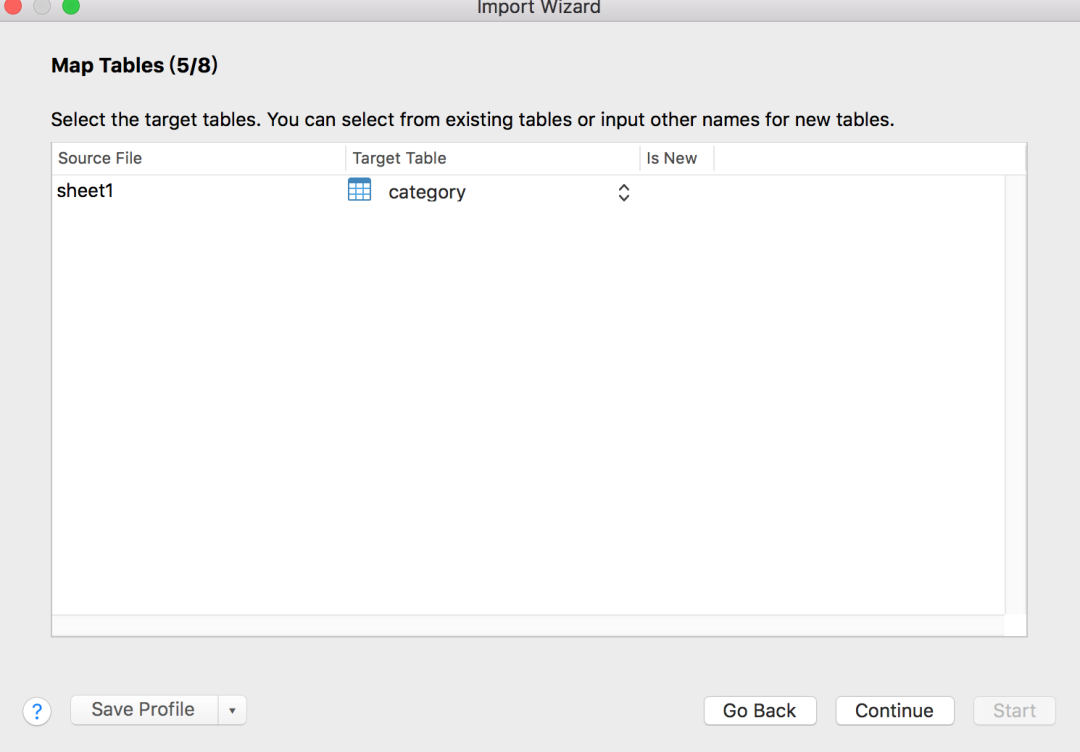
Task: Click the greyed-out Start button
Action: pos(1014,711)
